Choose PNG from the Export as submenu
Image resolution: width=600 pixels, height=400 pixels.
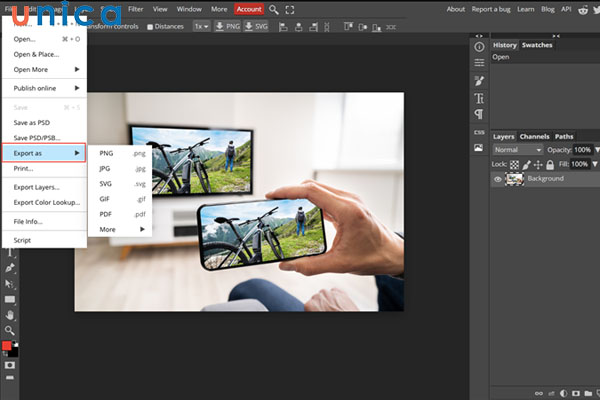pyautogui.click(x=107, y=154)
